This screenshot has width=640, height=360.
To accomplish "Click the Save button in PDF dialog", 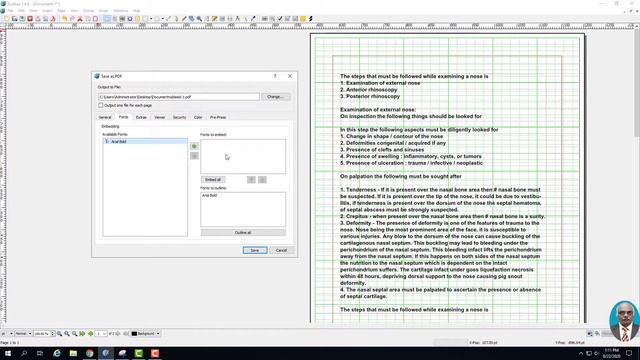I will [255, 250].
